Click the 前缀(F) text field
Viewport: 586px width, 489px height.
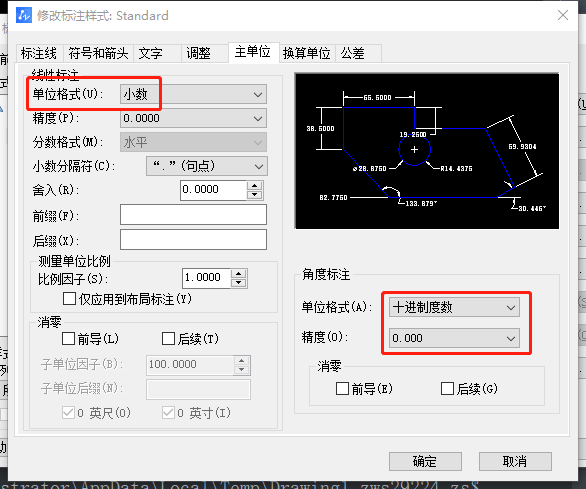[x=193, y=214]
